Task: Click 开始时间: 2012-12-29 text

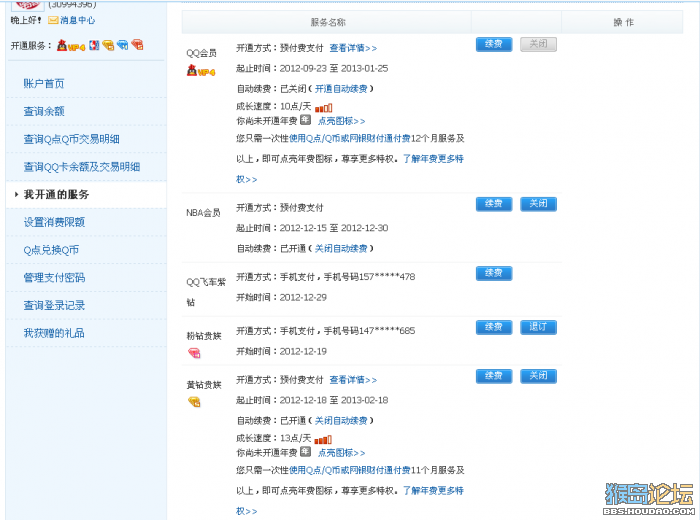Action: 281,297
